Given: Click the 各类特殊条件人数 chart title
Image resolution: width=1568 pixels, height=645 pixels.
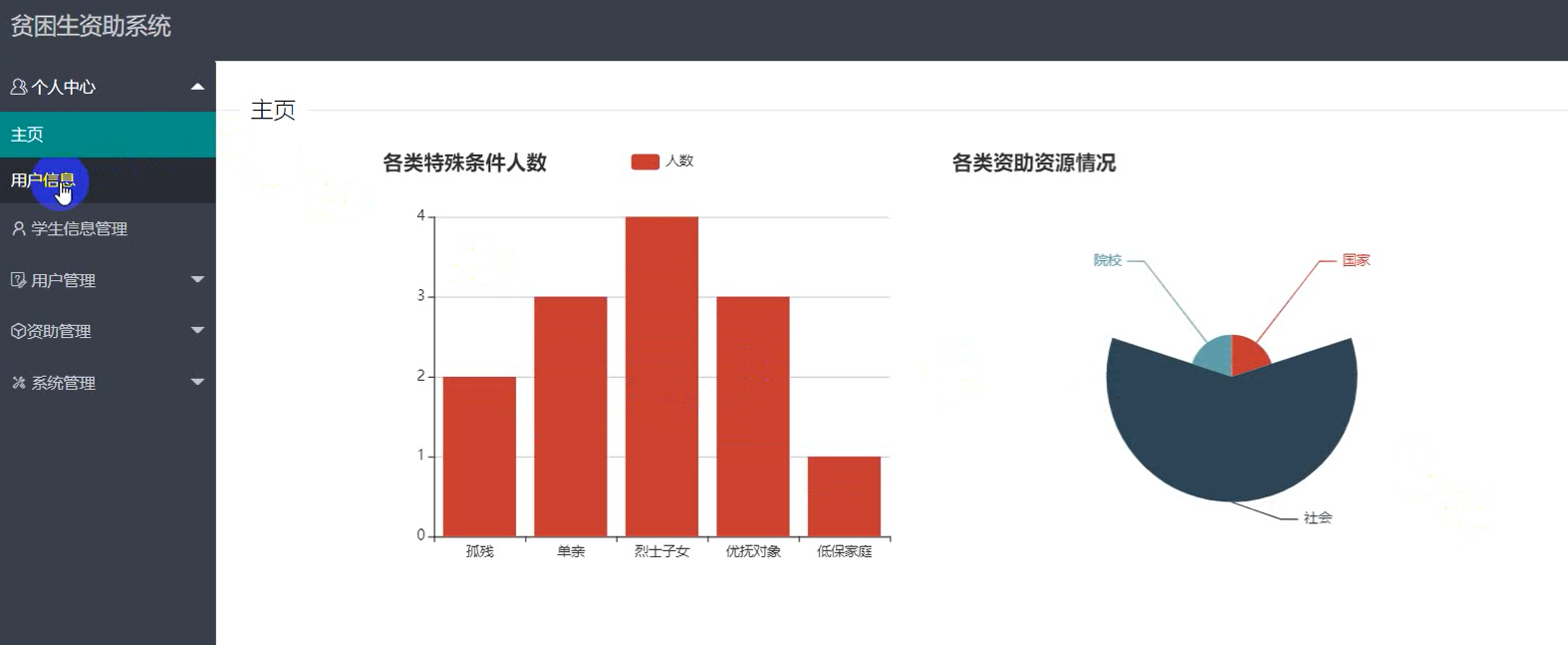Looking at the screenshot, I should (465, 162).
